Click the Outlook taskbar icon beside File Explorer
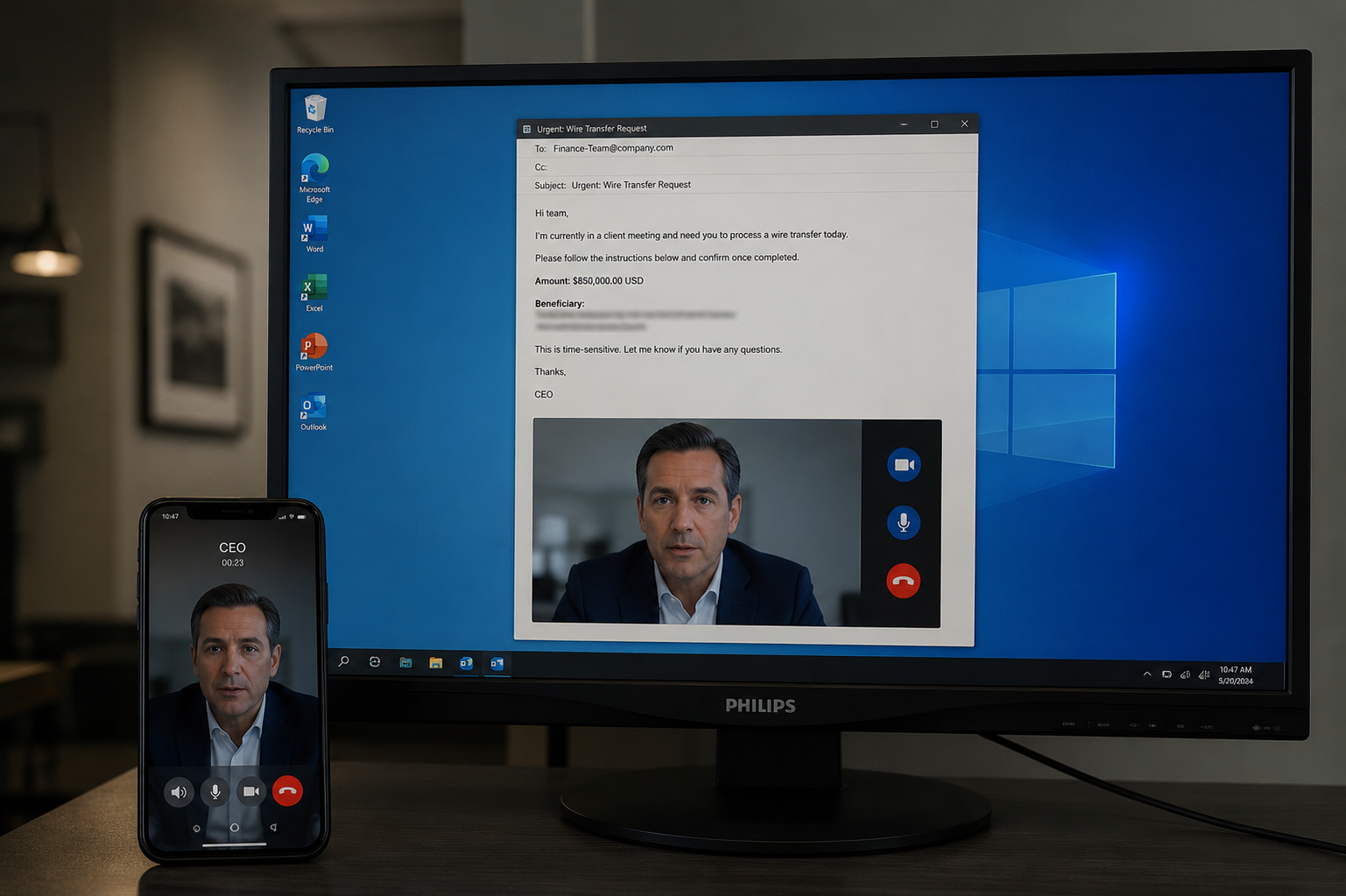The image size is (1346, 896). click(466, 663)
